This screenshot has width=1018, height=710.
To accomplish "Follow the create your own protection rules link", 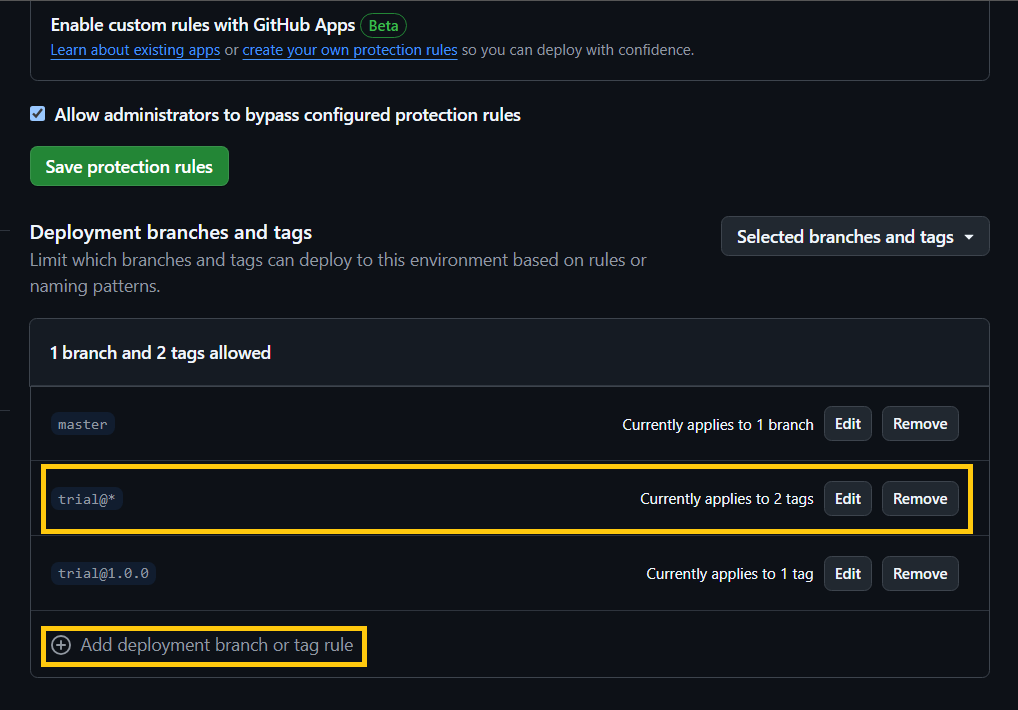I will click(x=349, y=50).
